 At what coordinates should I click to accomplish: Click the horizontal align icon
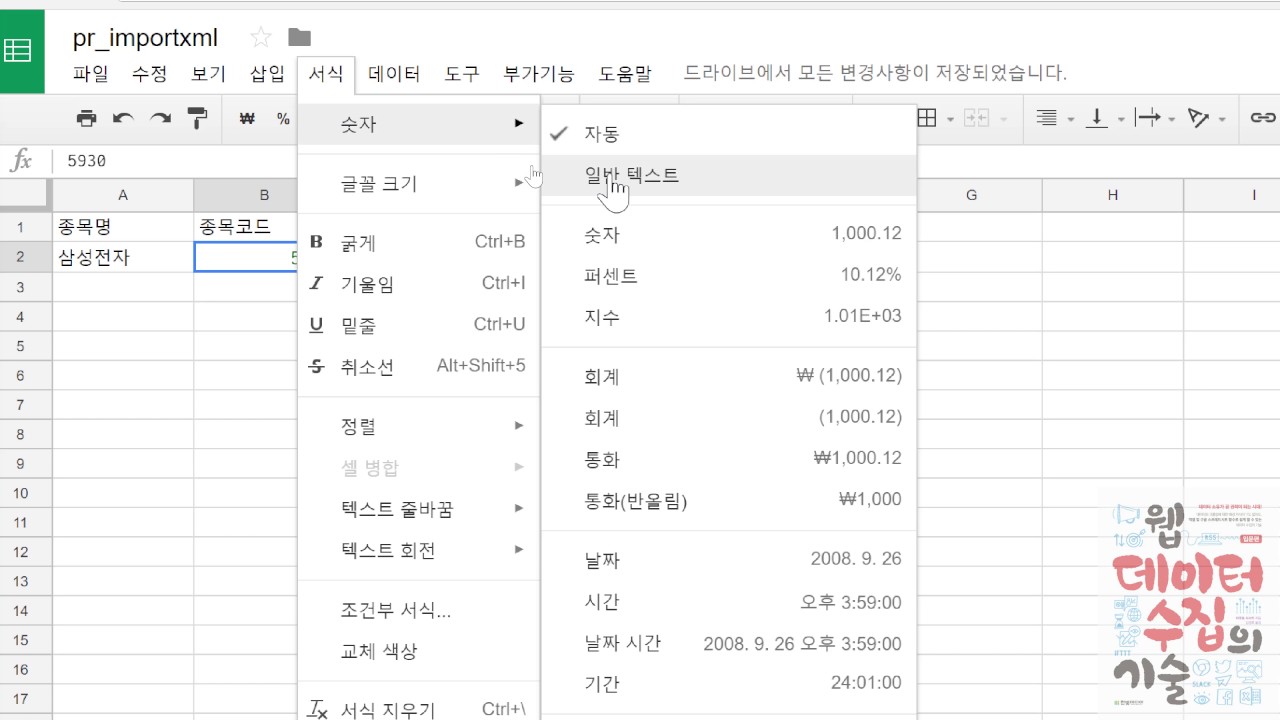click(1046, 118)
